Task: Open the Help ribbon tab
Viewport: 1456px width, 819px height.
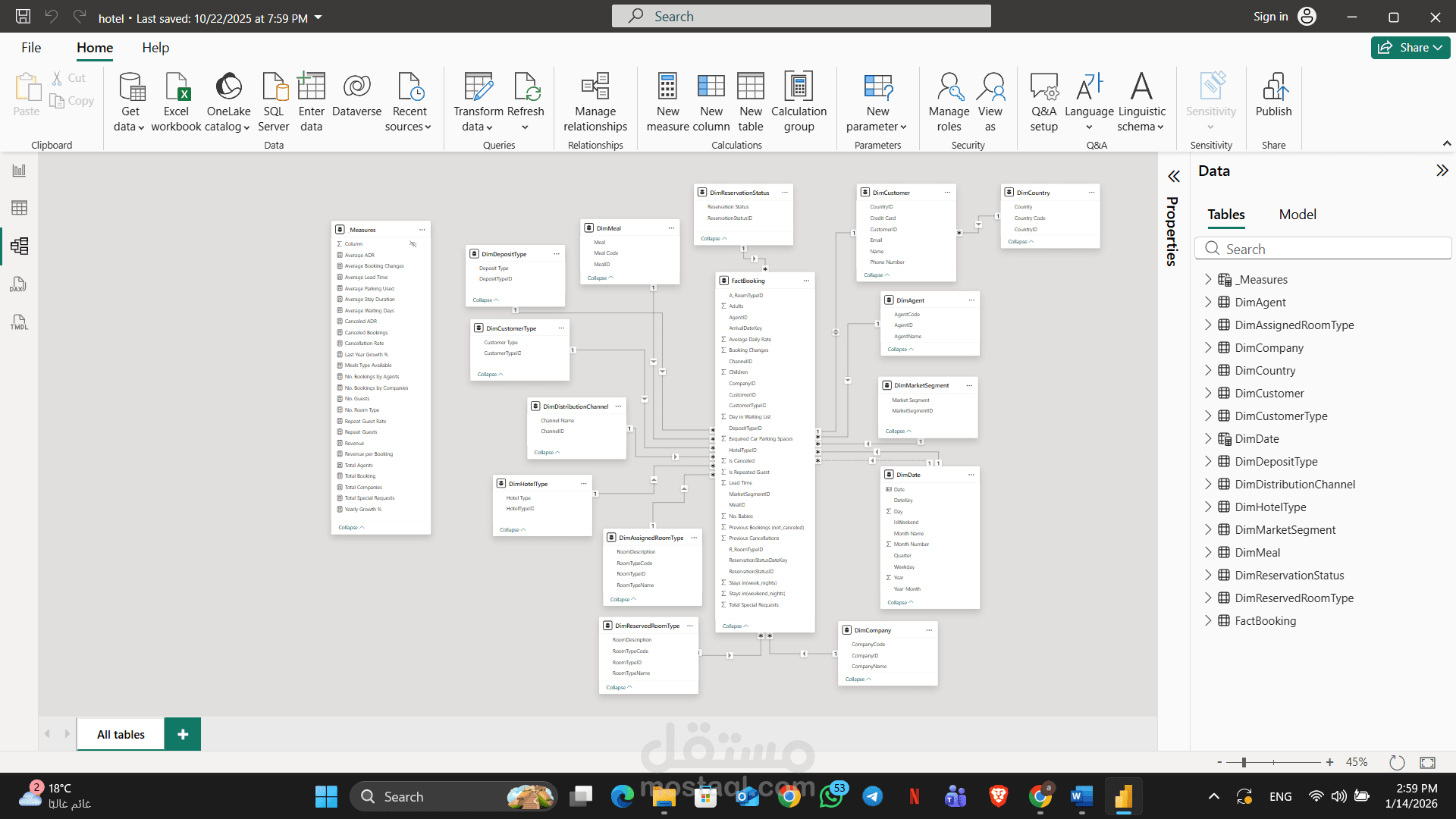Action: (155, 48)
